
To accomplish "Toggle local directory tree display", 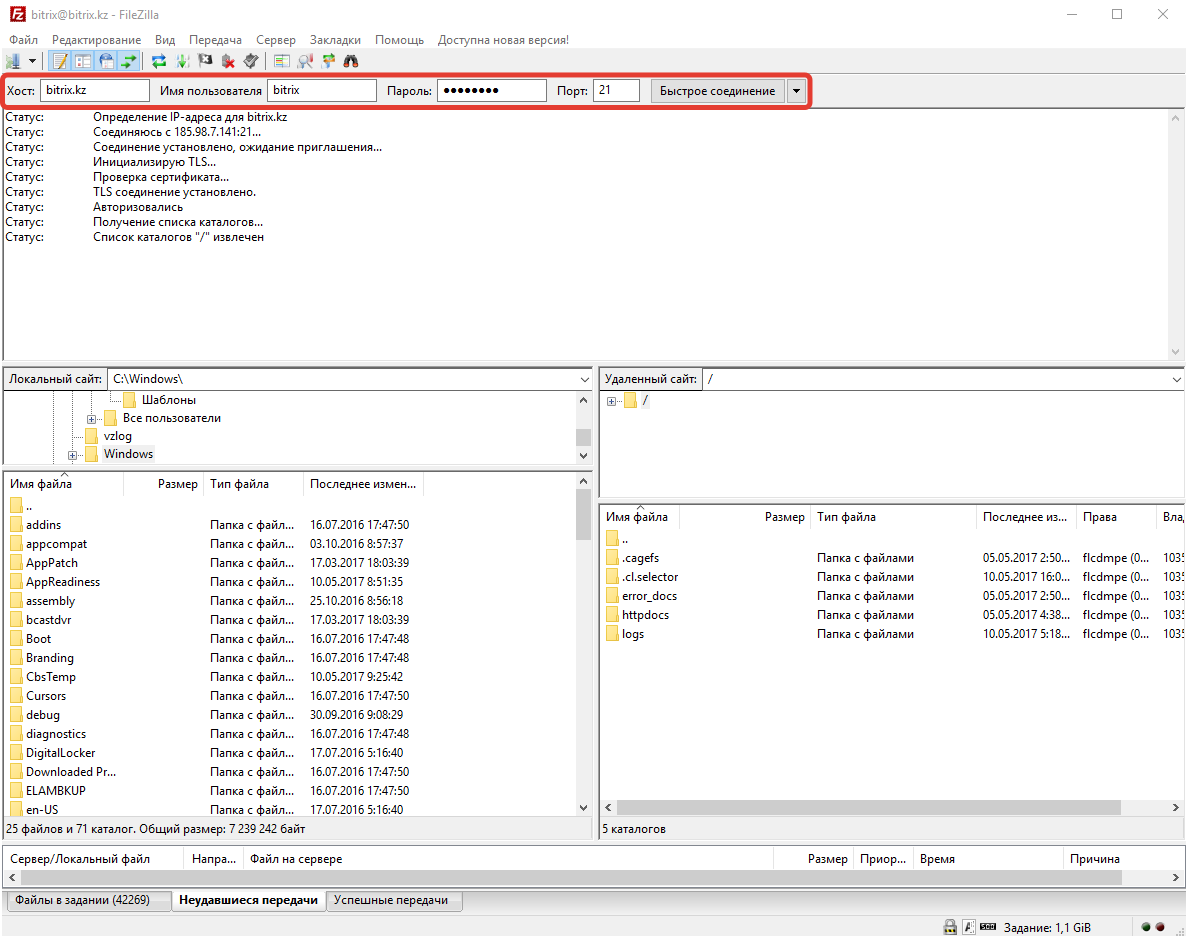I will (83, 61).
